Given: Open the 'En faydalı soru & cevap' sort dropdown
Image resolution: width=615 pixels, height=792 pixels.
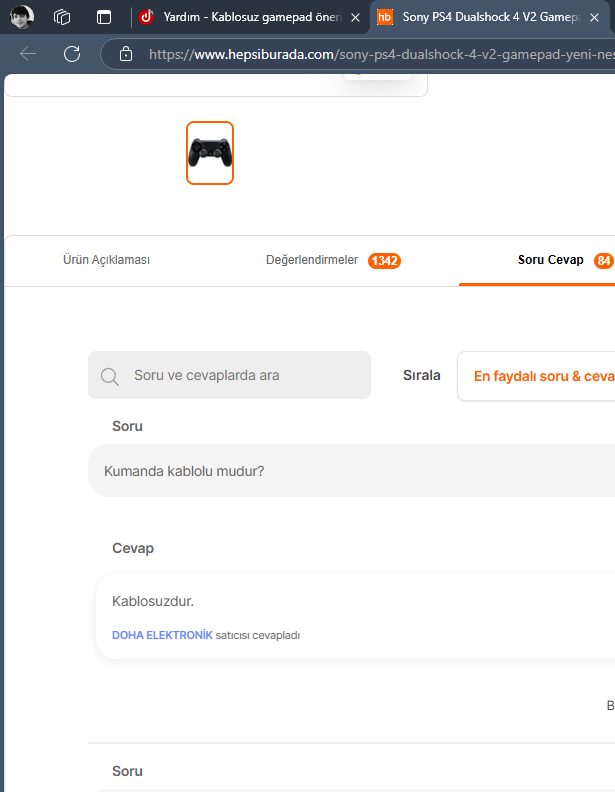Looking at the screenshot, I should point(536,376).
